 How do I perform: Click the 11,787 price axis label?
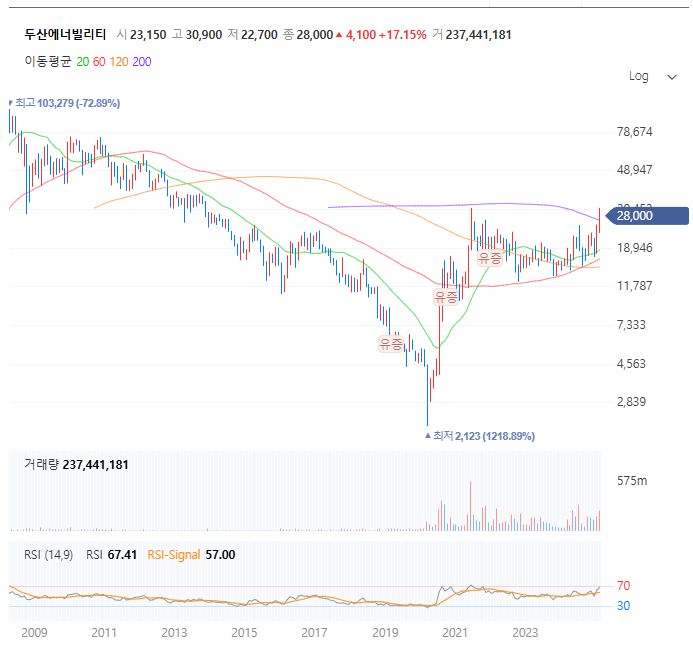pyautogui.click(x=634, y=286)
